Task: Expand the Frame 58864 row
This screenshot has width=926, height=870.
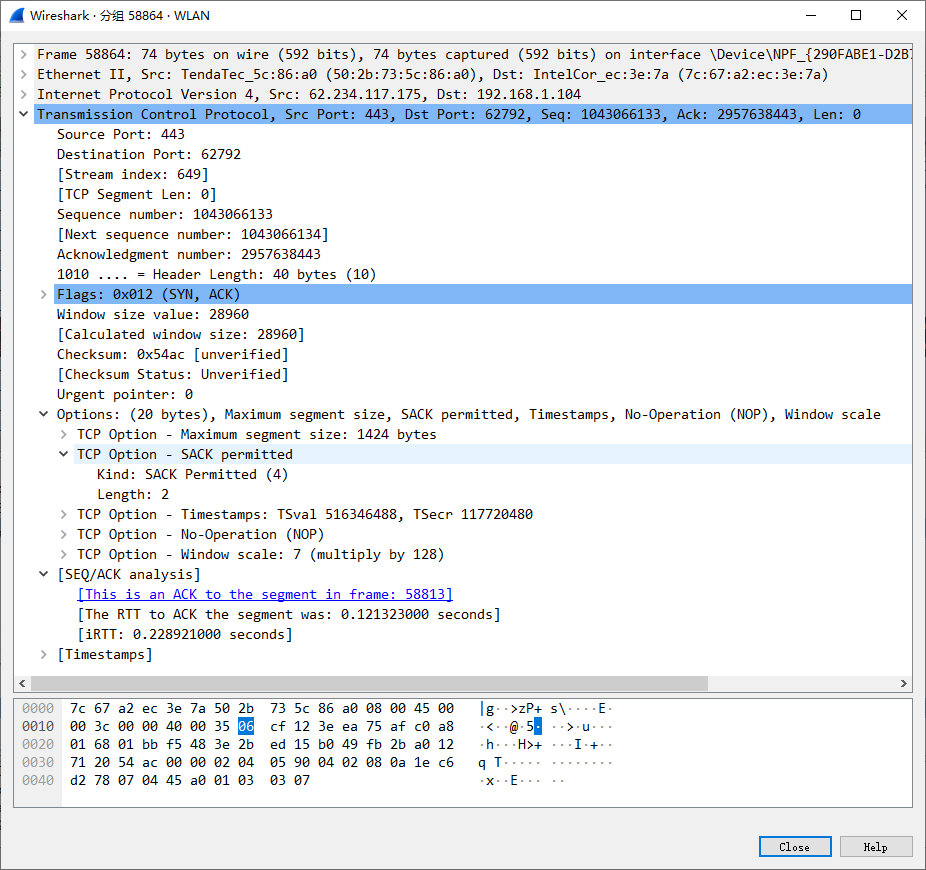Action: click(x=23, y=54)
